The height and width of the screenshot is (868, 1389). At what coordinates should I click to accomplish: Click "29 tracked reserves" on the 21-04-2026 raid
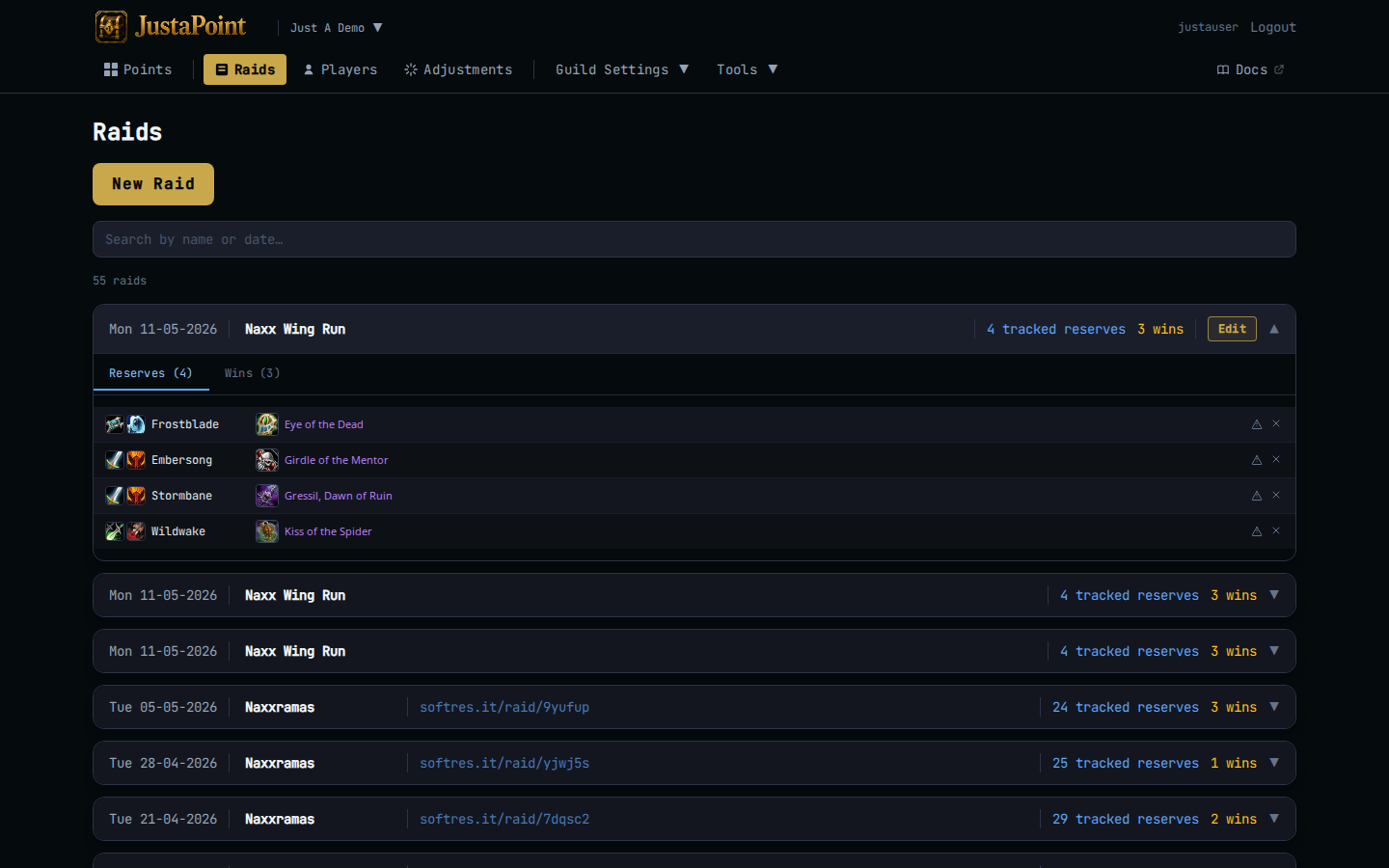[x=1126, y=819]
